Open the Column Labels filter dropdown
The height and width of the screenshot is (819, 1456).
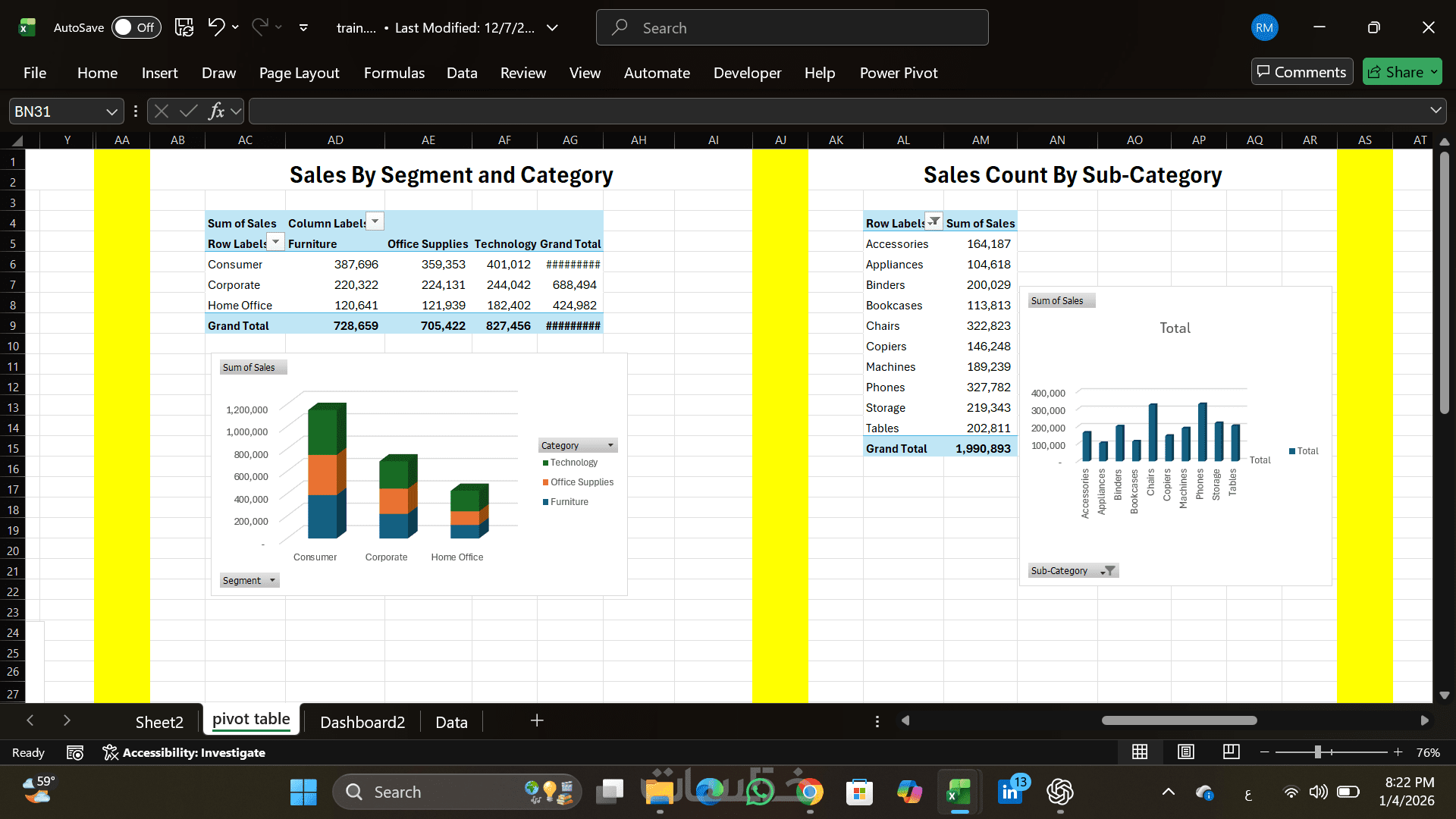click(x=375, y=221)
